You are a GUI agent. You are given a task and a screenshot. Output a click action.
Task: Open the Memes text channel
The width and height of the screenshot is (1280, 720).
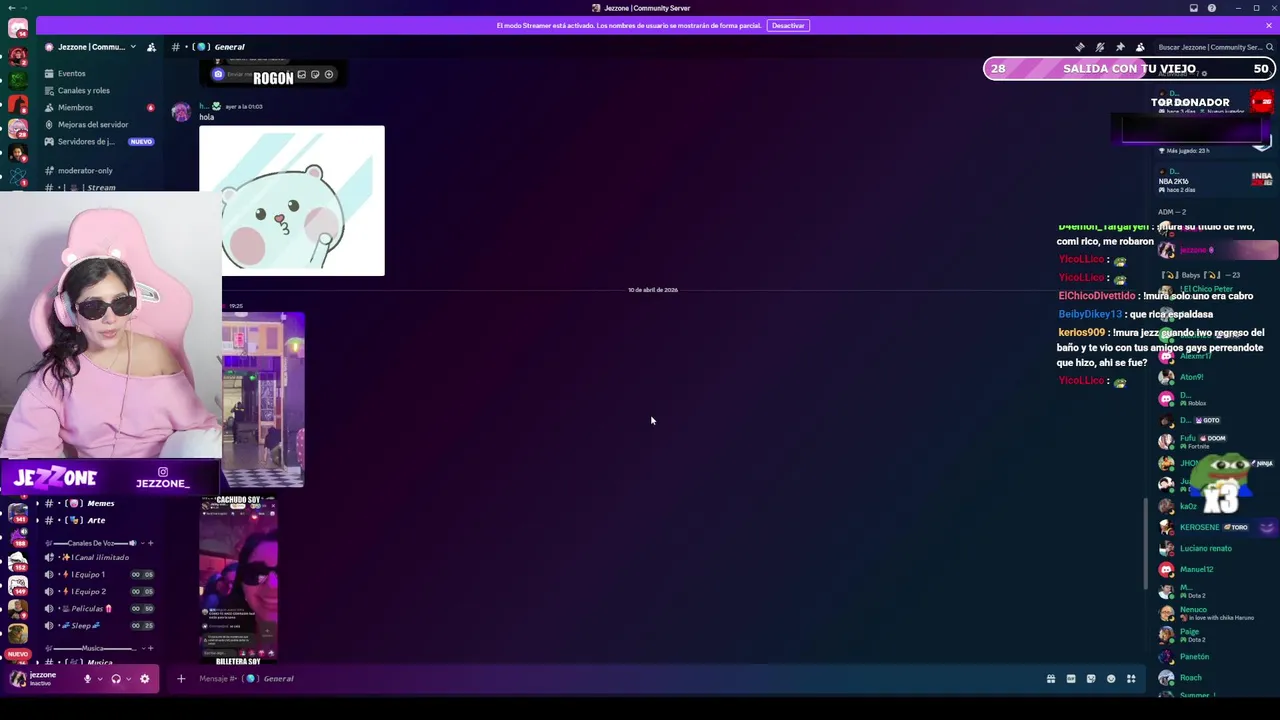point(100,503)
